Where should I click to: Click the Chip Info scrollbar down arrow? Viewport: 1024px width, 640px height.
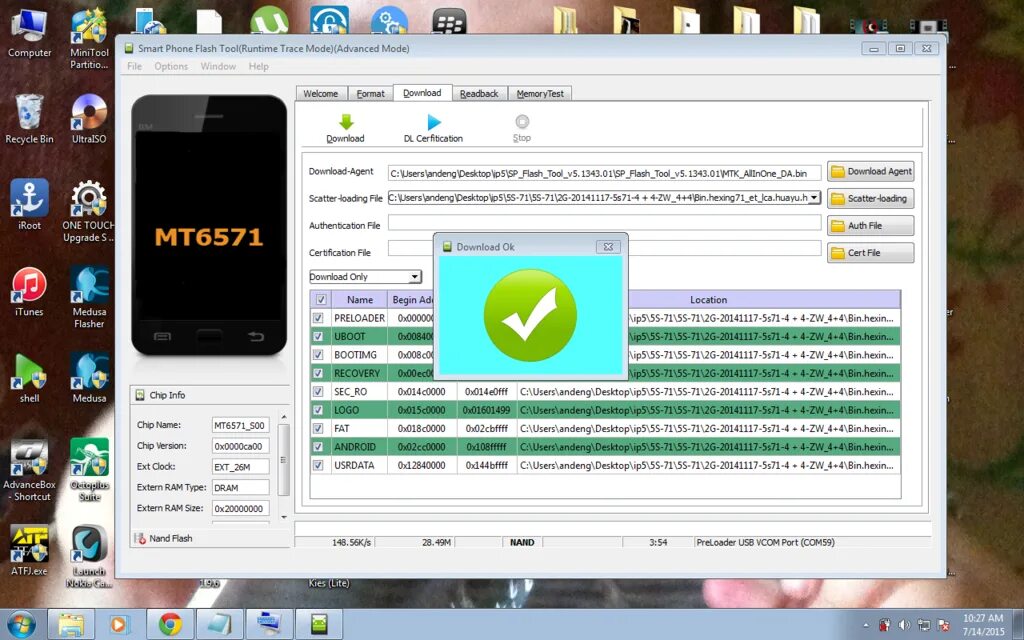click(x=283, y=517)
